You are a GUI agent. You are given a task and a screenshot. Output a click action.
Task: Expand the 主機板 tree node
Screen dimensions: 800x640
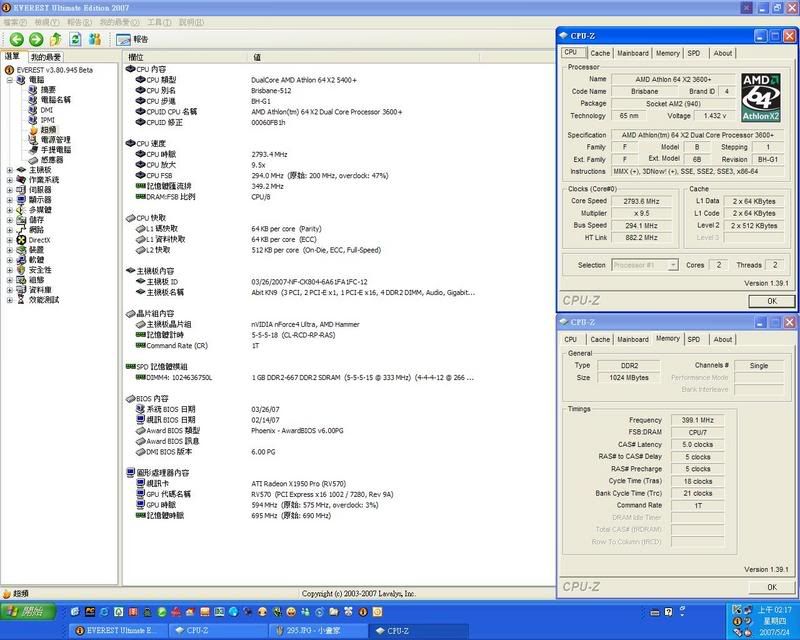tap(10, 170)
